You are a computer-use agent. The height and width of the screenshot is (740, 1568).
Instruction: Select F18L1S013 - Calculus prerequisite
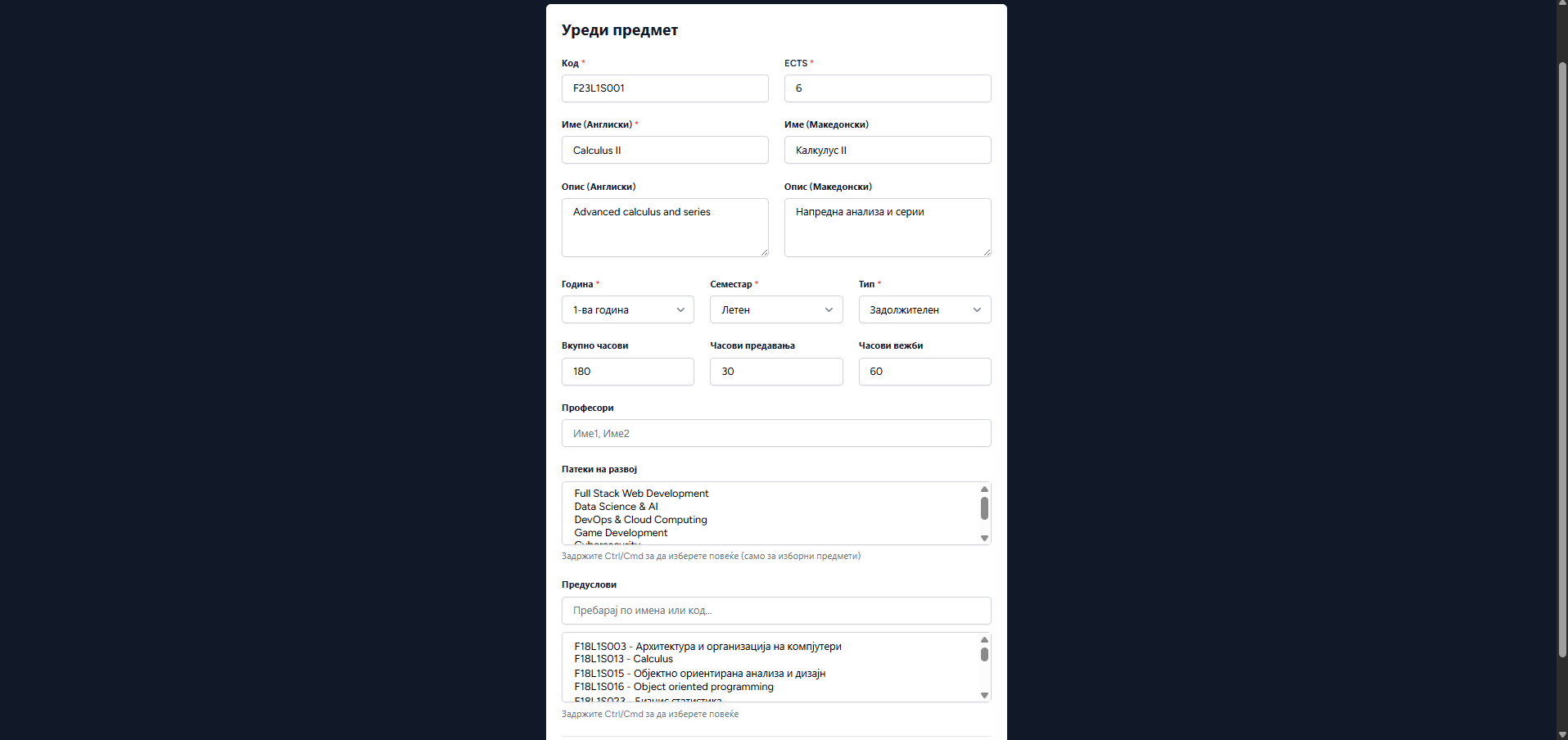[623, 659]
